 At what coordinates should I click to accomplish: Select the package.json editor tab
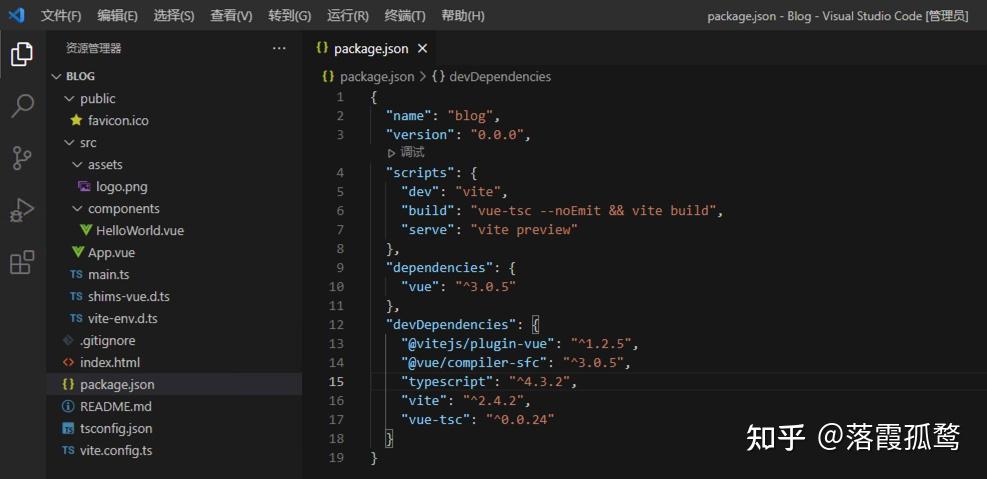click(x=370, y=48)
